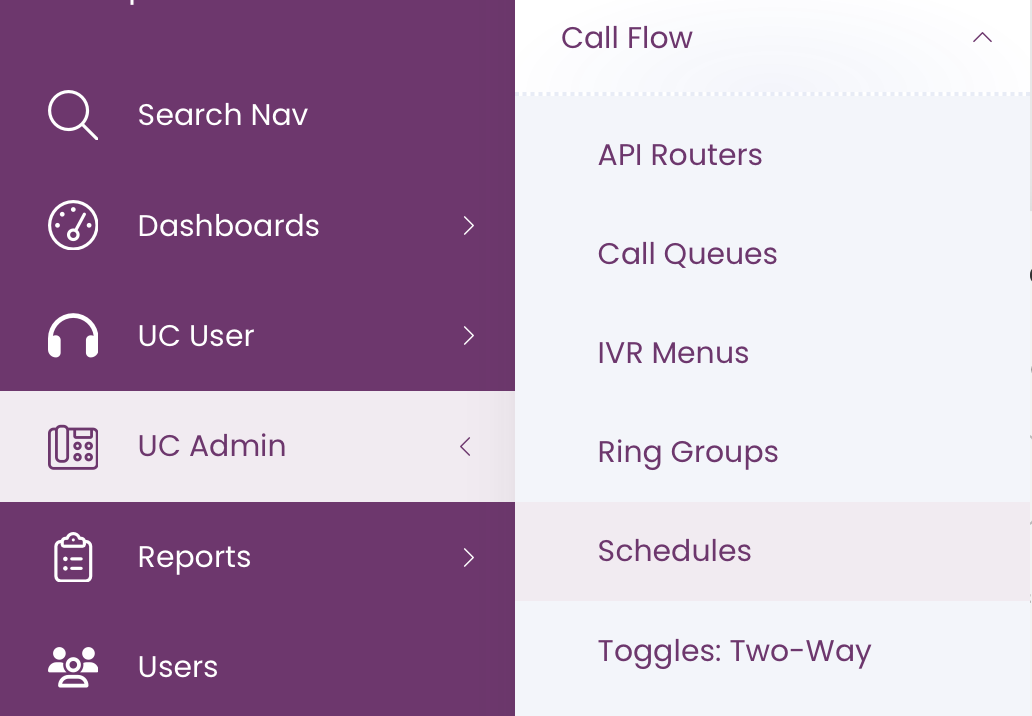Image resolution: width=1032 pixels, height=716 pixels.
Task: Click the Dashboards gauge icon
Action: tap(72, 225)
